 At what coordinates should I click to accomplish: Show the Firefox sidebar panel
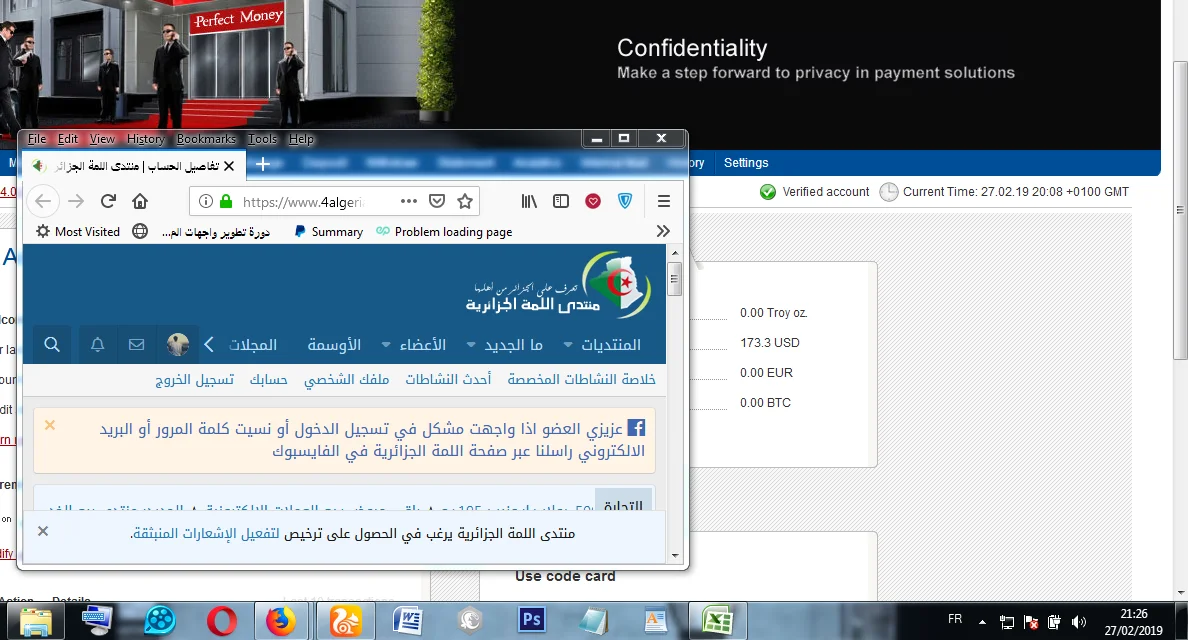pyautogui.click(x=561, y=201)
